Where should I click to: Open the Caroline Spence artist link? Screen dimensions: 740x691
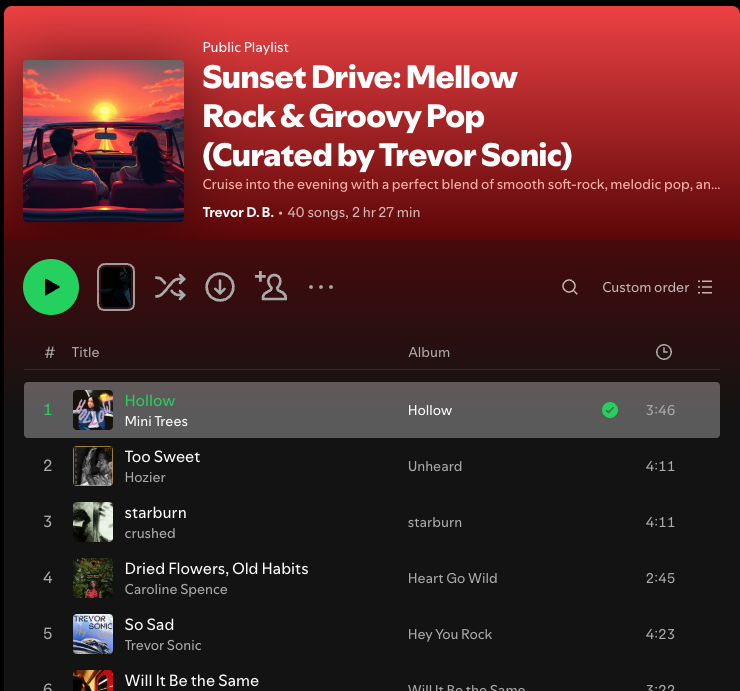point(176,589)
